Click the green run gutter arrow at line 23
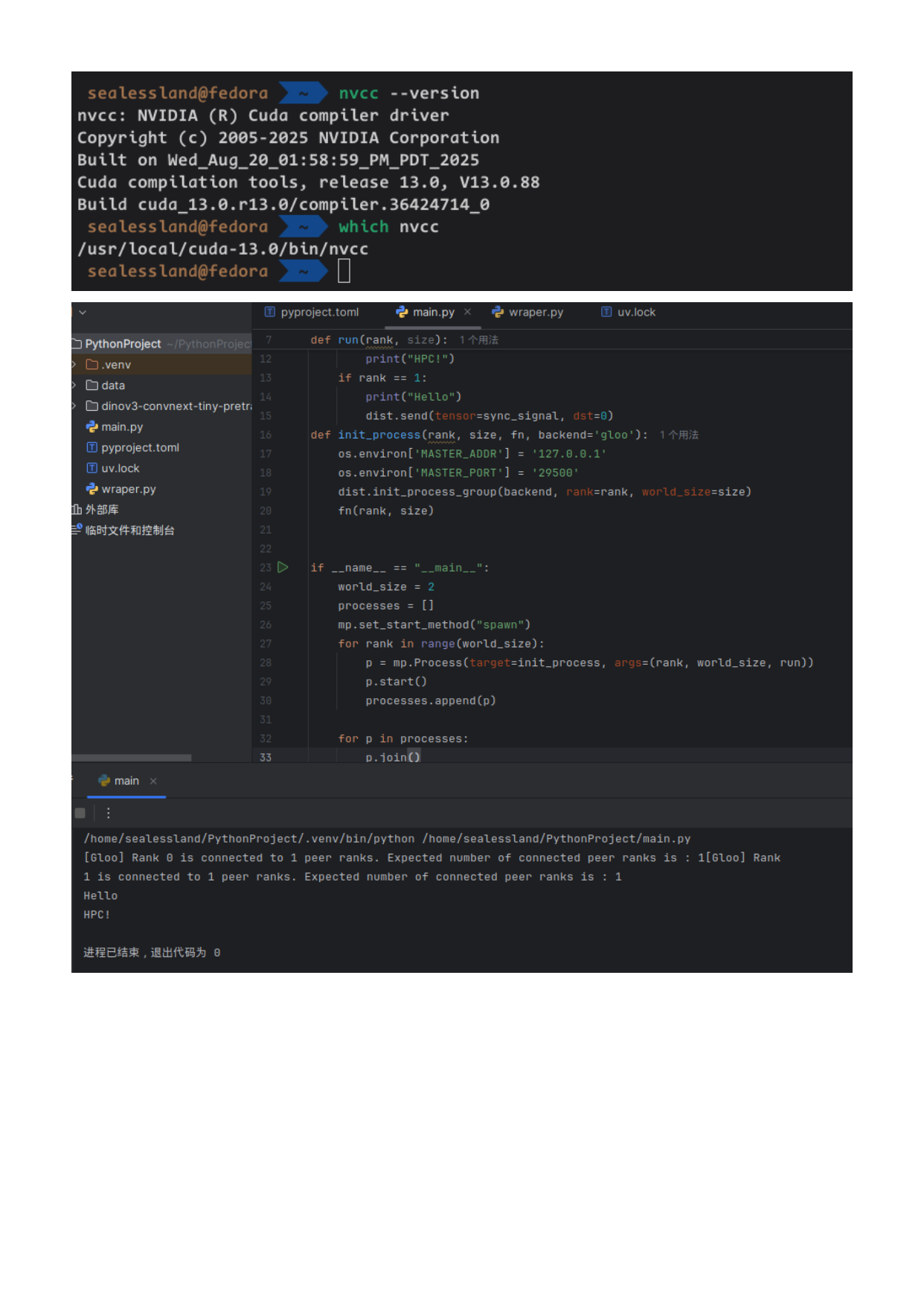924x1307 pixels. (283, 567)
